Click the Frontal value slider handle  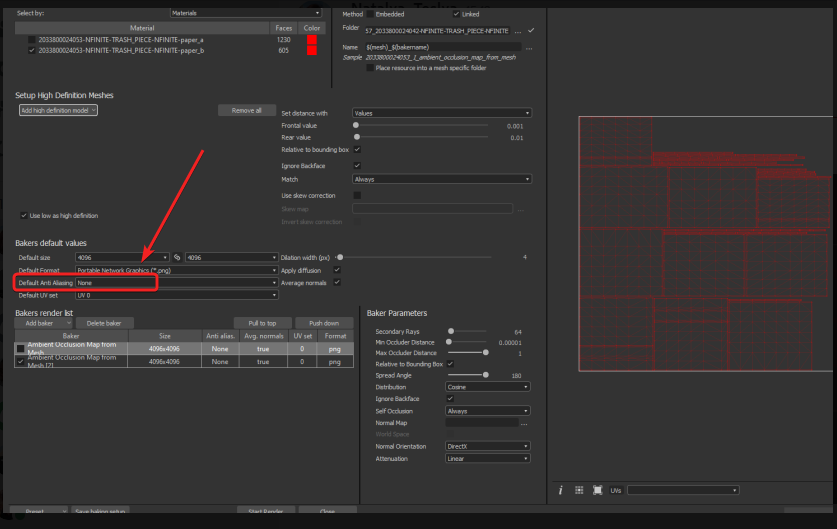click(356, 125)
